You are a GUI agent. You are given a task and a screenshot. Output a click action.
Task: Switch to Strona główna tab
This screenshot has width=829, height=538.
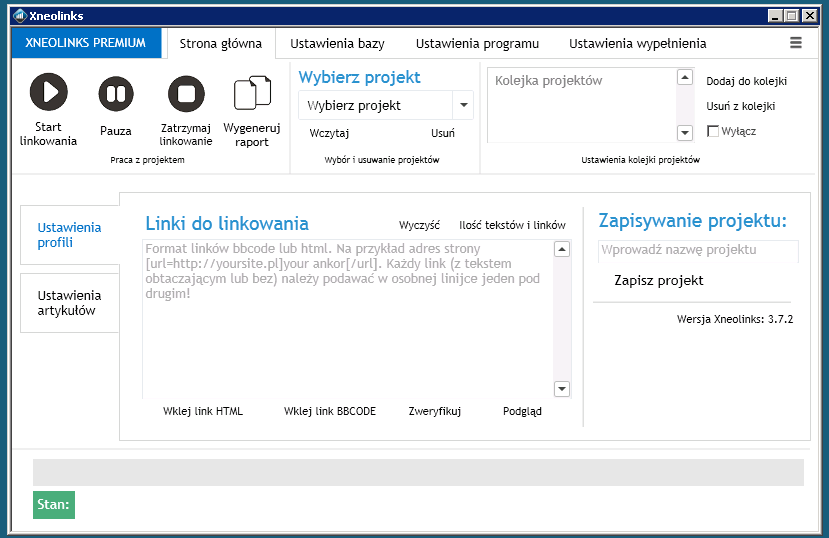pyautogui.click(x=220, y=43)
